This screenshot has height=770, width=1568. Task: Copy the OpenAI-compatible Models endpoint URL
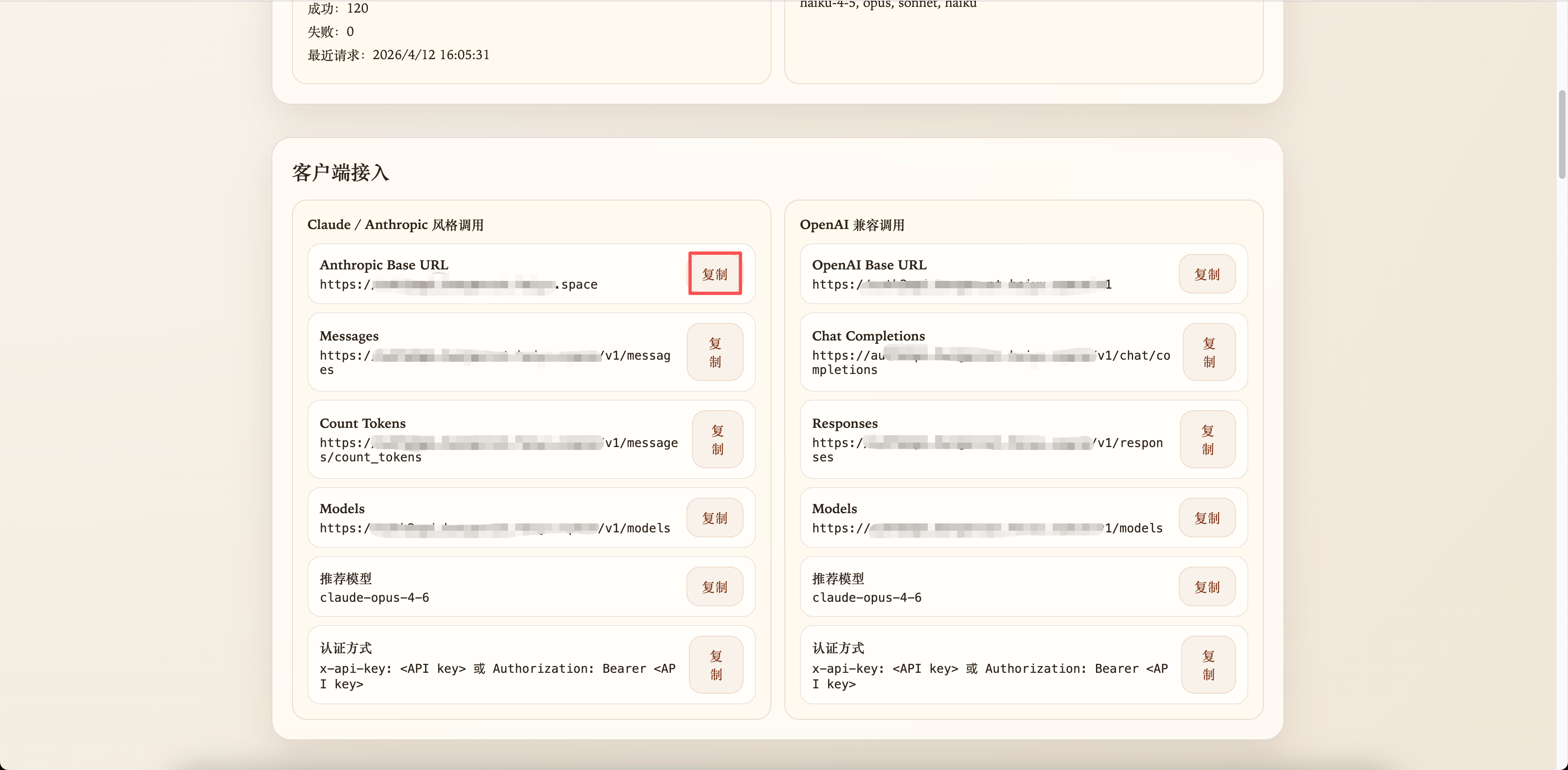[1207, 518]
